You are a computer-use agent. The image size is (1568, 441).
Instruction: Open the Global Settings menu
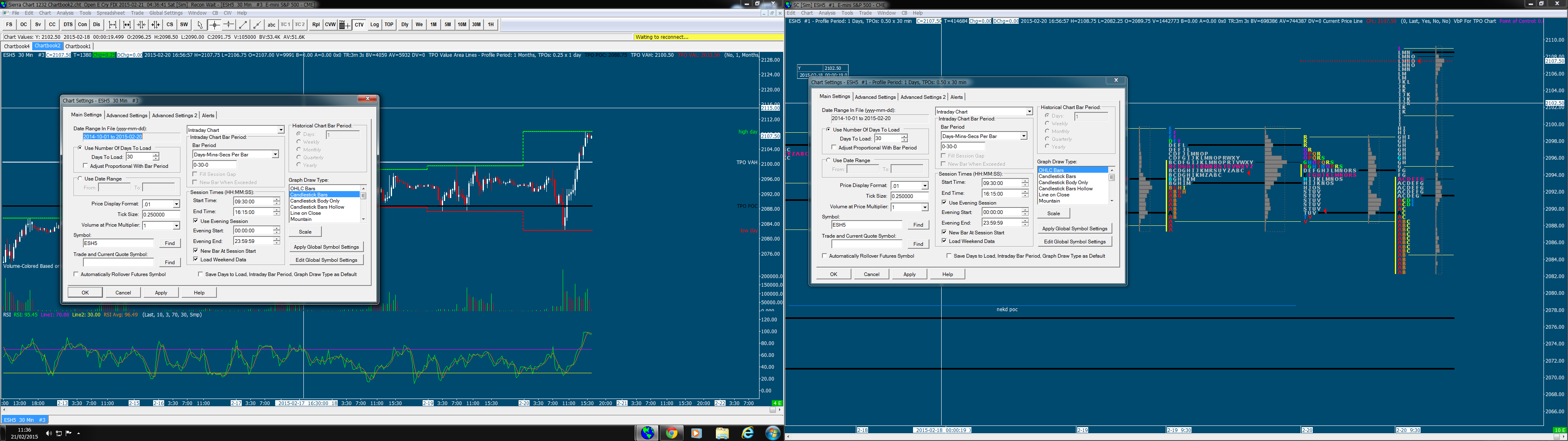(x=165, y=13)
